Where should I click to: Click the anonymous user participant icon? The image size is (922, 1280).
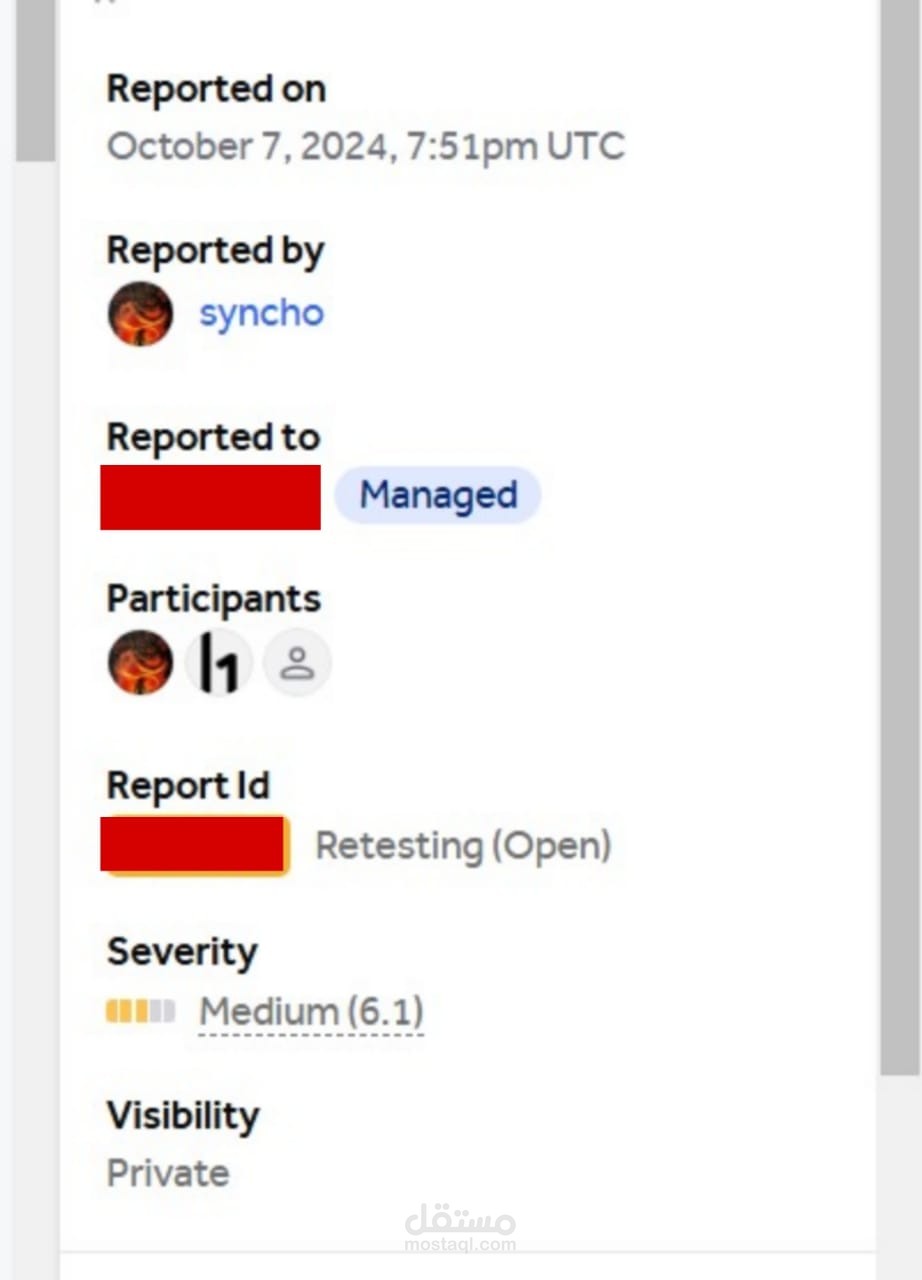tap(297, 662)
